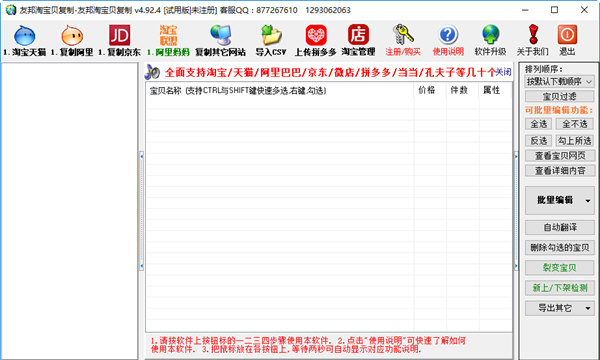Launch the JD 复制京东 icon
Image resolution: width=600 pixels, height=360 pixels.
[x=119, y=40]
